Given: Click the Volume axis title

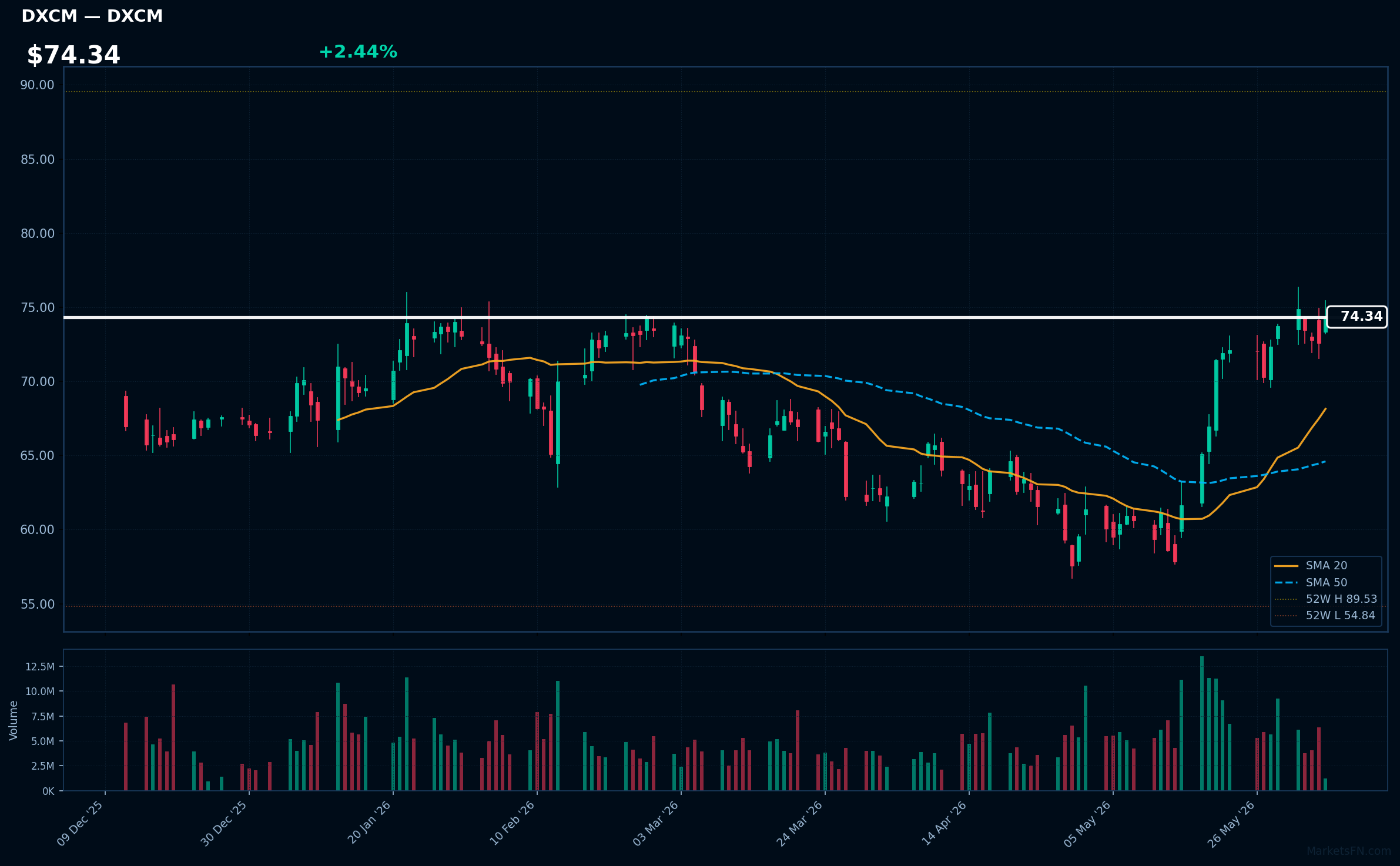Looking at the screenshot, I should 14,720.
